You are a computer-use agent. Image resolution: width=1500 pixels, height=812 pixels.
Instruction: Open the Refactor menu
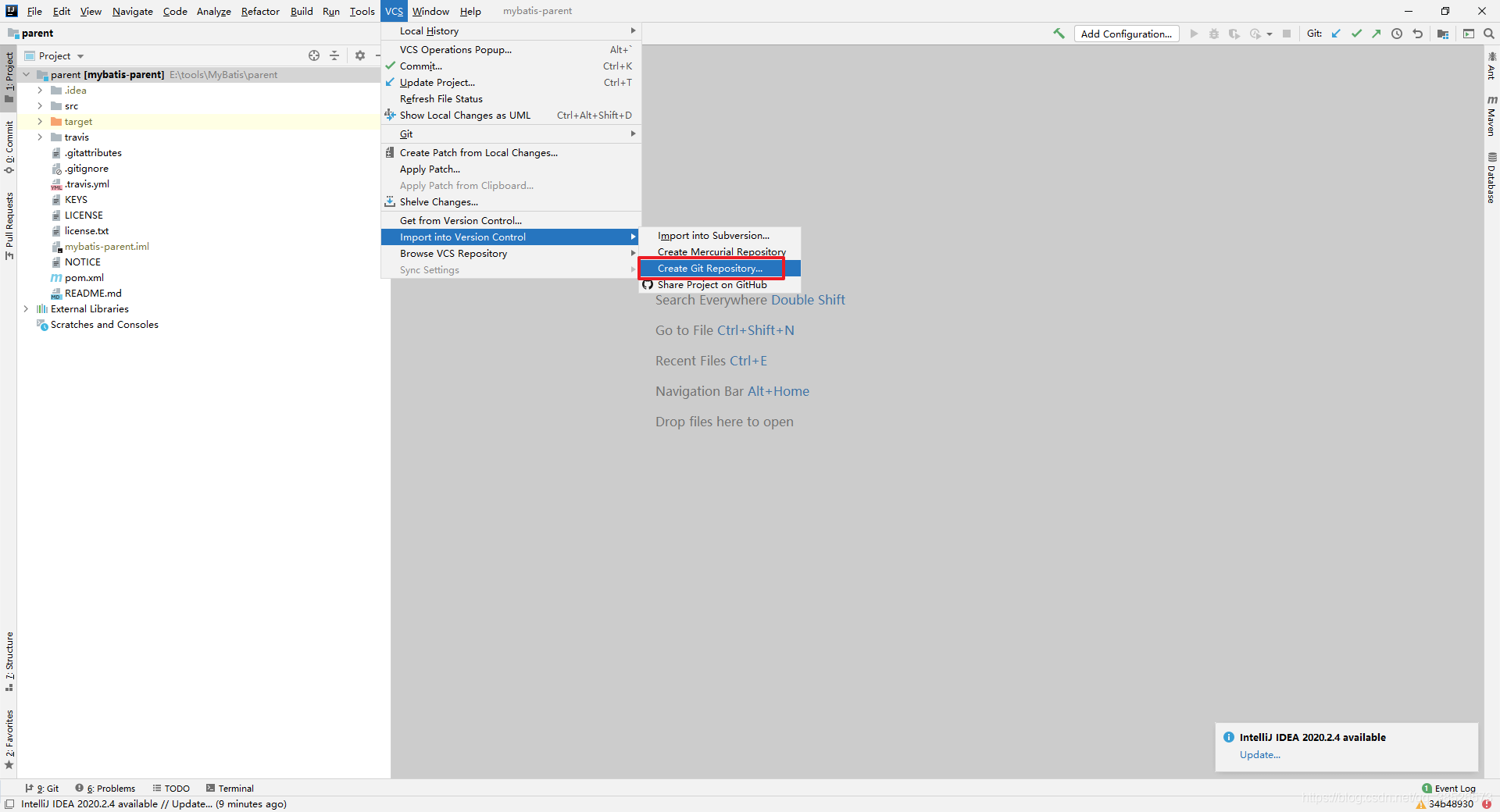(x=260, y=11)
